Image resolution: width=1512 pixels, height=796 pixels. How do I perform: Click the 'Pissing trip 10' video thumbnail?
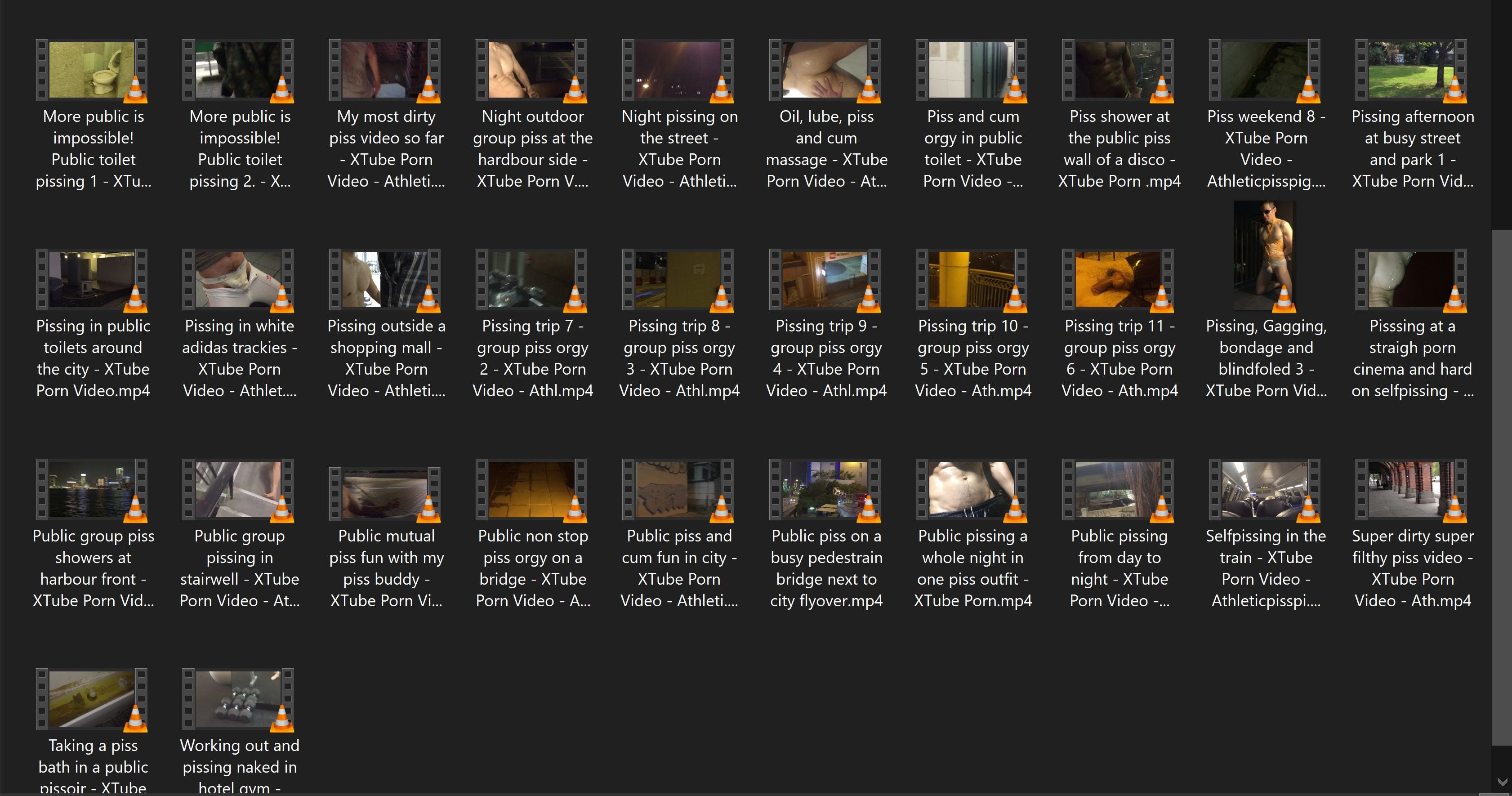click(x=972, y=279)
